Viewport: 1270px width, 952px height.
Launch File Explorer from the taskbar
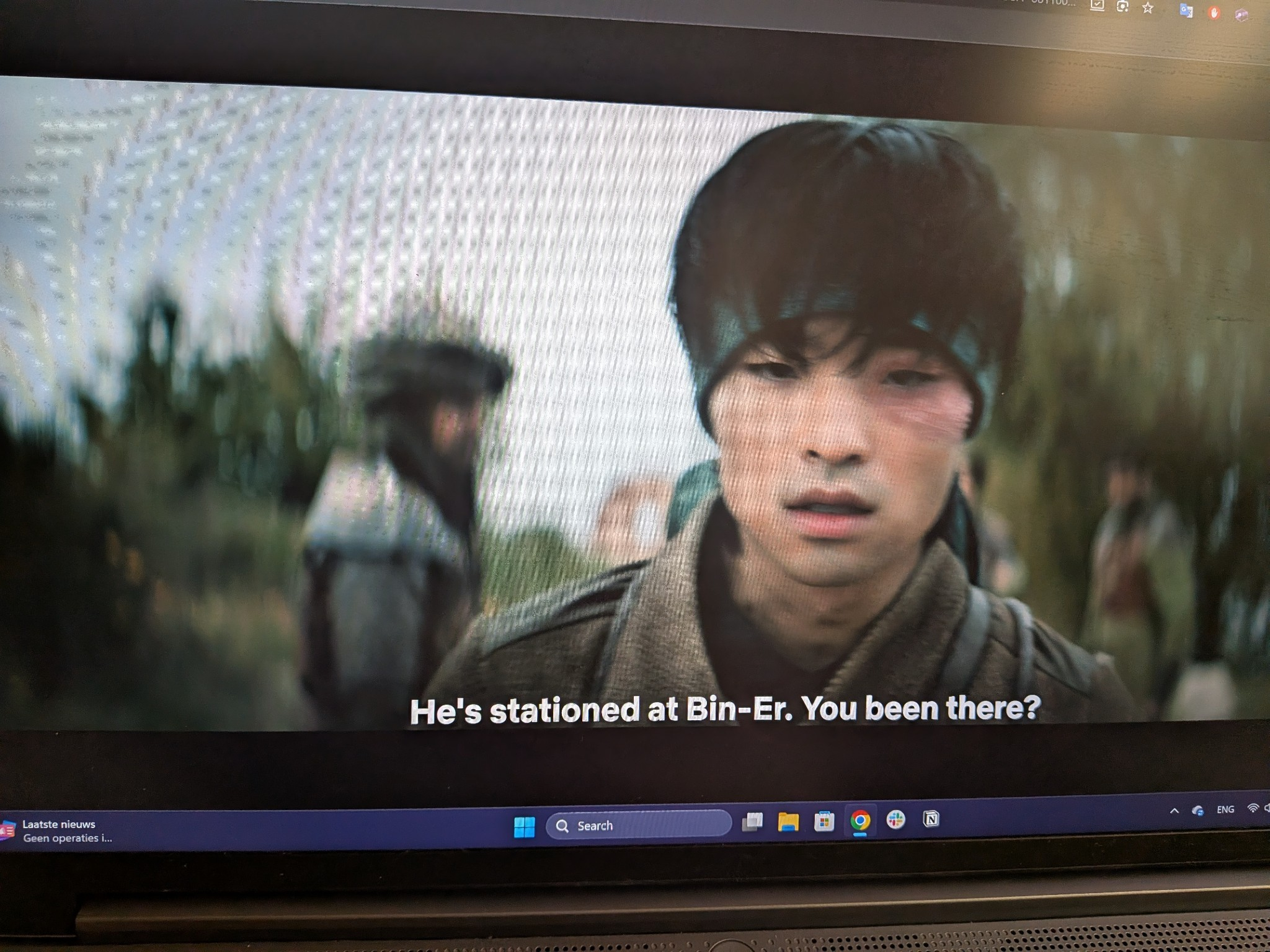click(x=788, y=821)
